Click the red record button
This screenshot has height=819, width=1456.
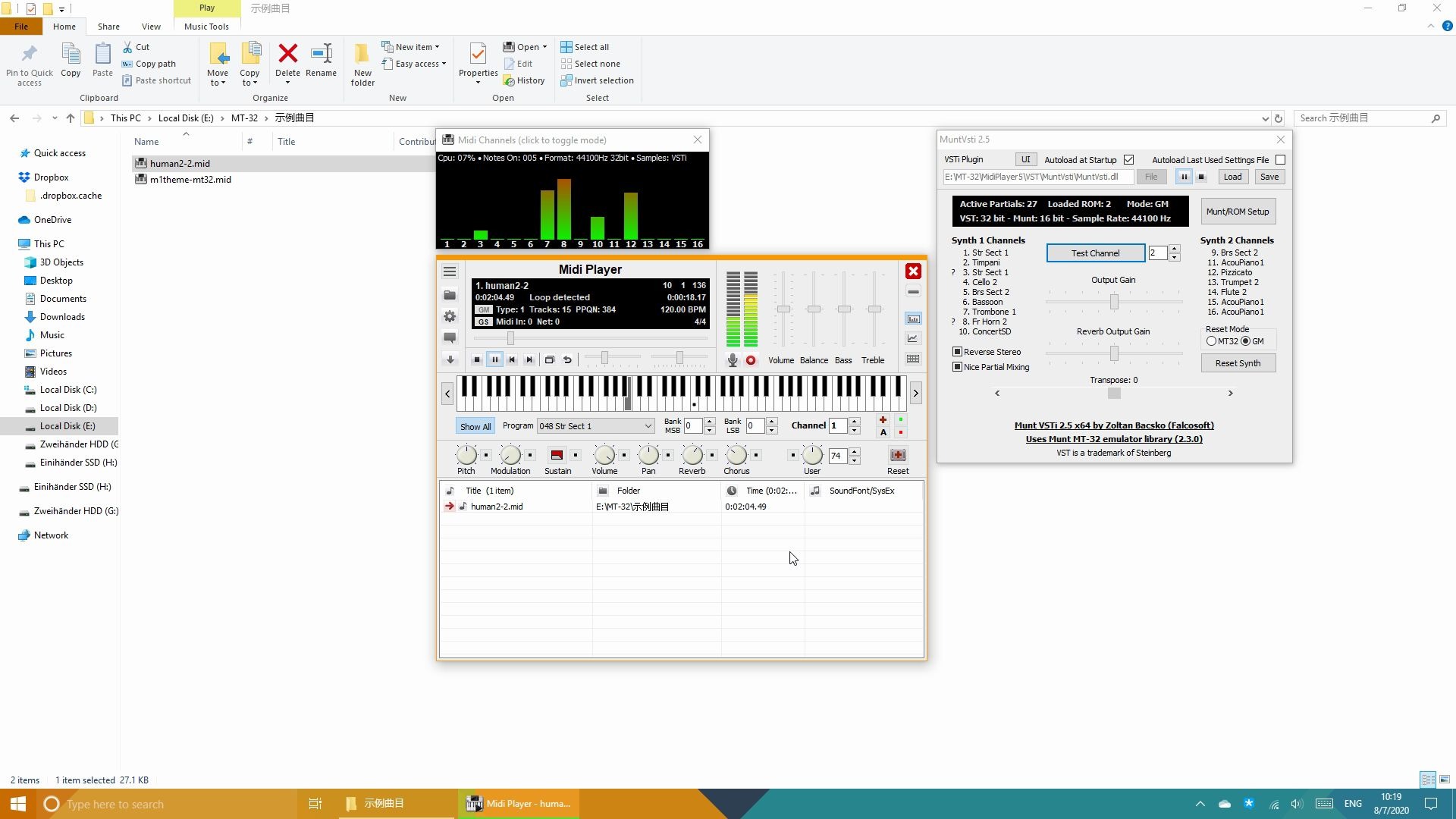(x=751, y=360)
